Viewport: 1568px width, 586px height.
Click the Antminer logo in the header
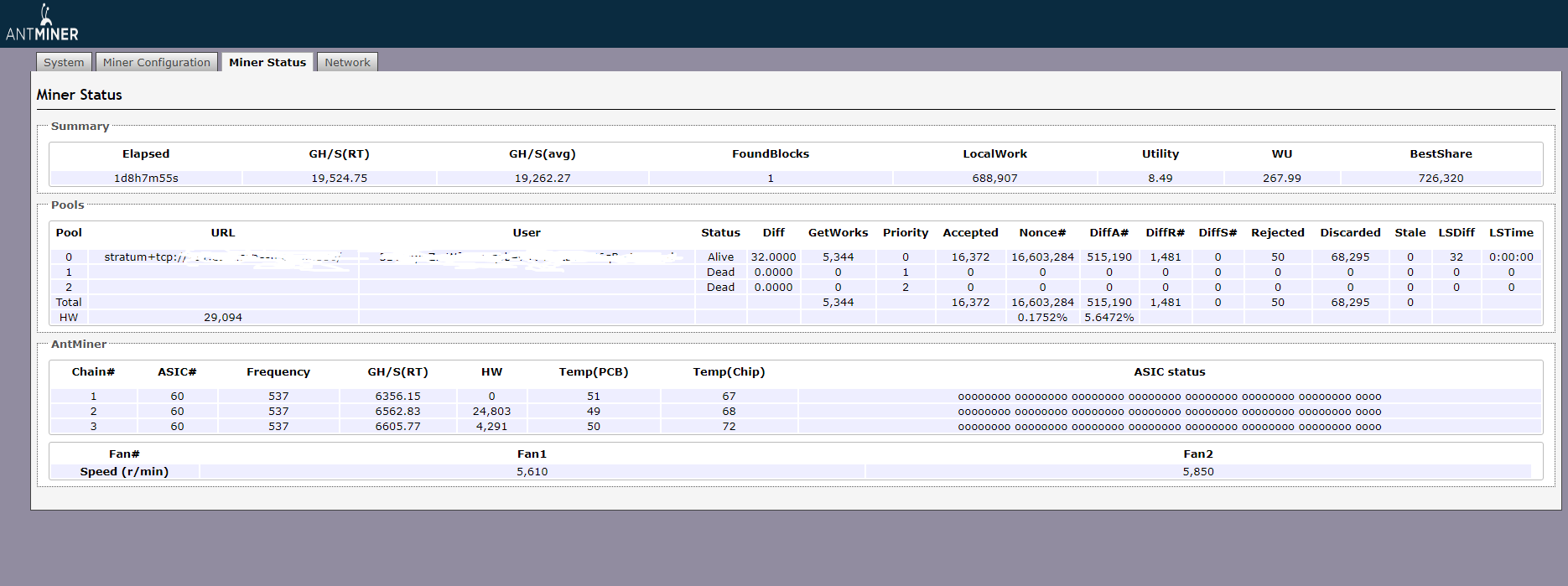coord(42,23)
